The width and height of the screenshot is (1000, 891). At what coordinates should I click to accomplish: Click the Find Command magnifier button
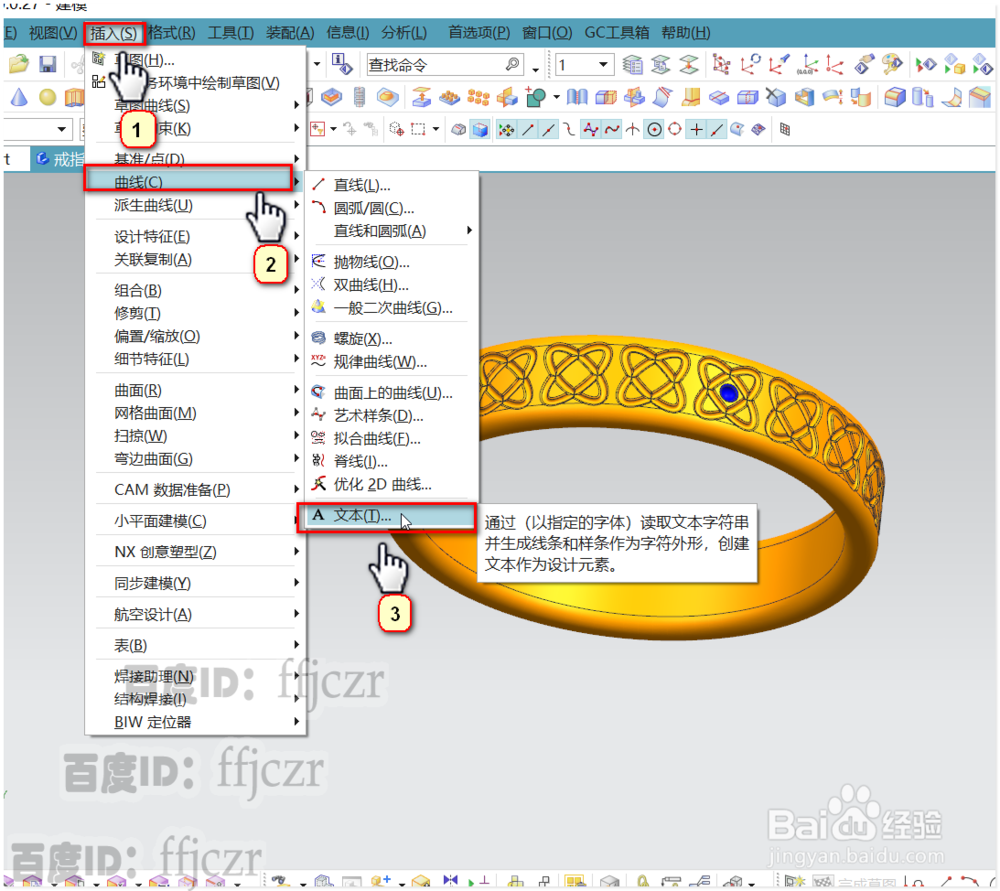point(512,64)
